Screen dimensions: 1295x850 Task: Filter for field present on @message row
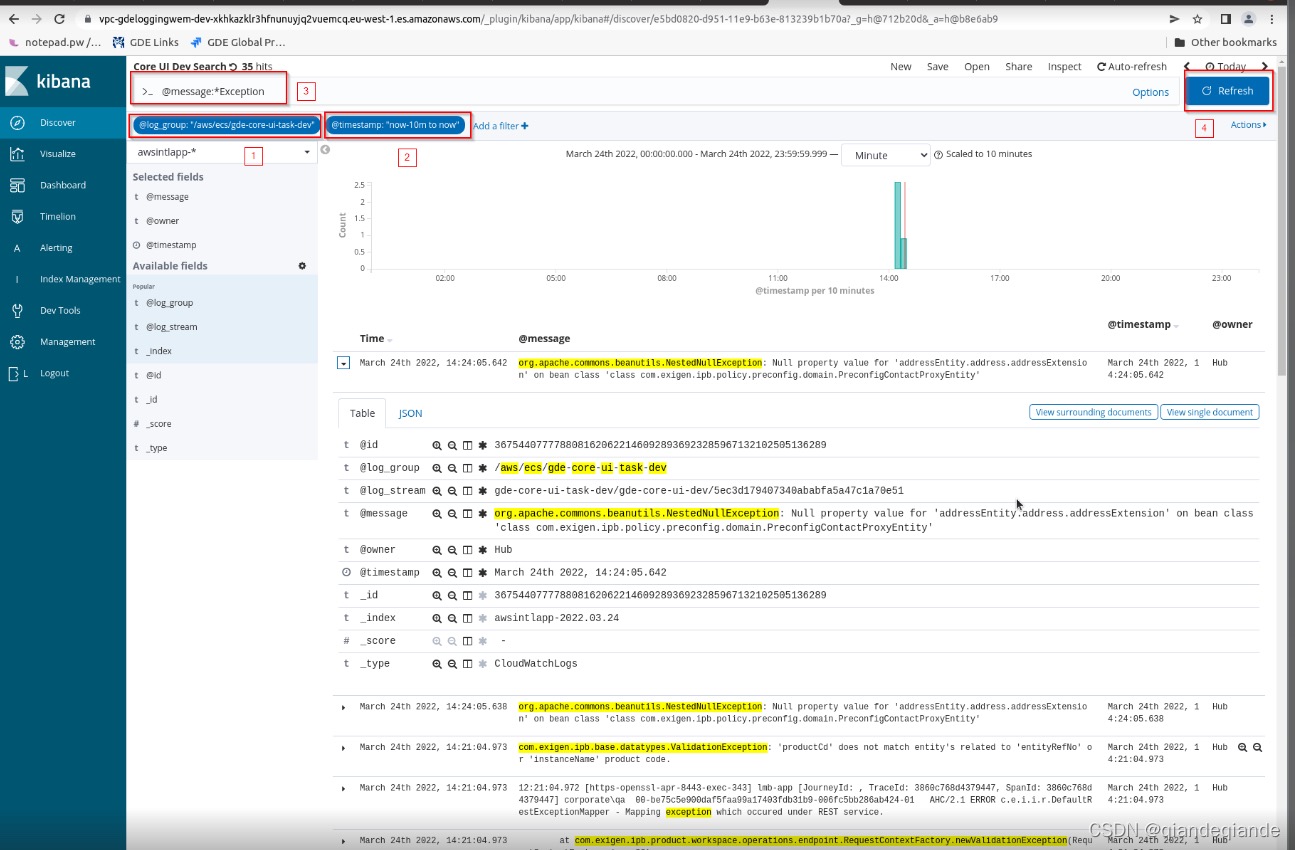click(482, 514)
